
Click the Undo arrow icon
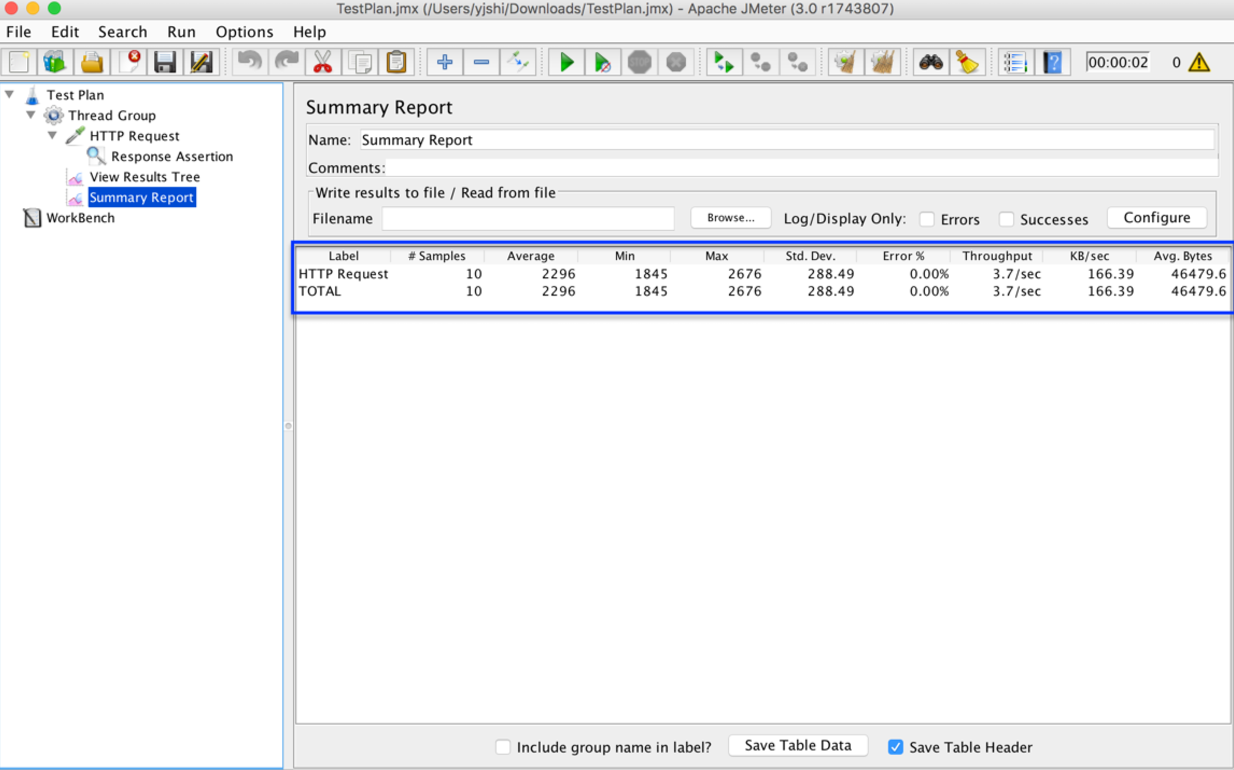[x=250, y=62]
